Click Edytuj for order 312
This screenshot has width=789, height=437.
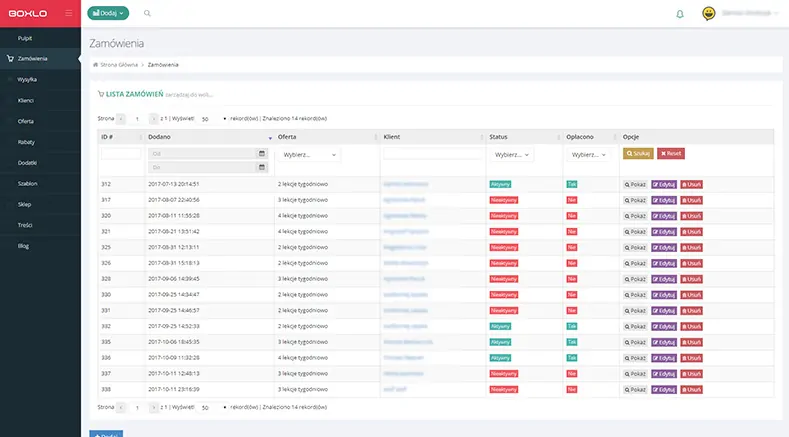tap(663, 185)
